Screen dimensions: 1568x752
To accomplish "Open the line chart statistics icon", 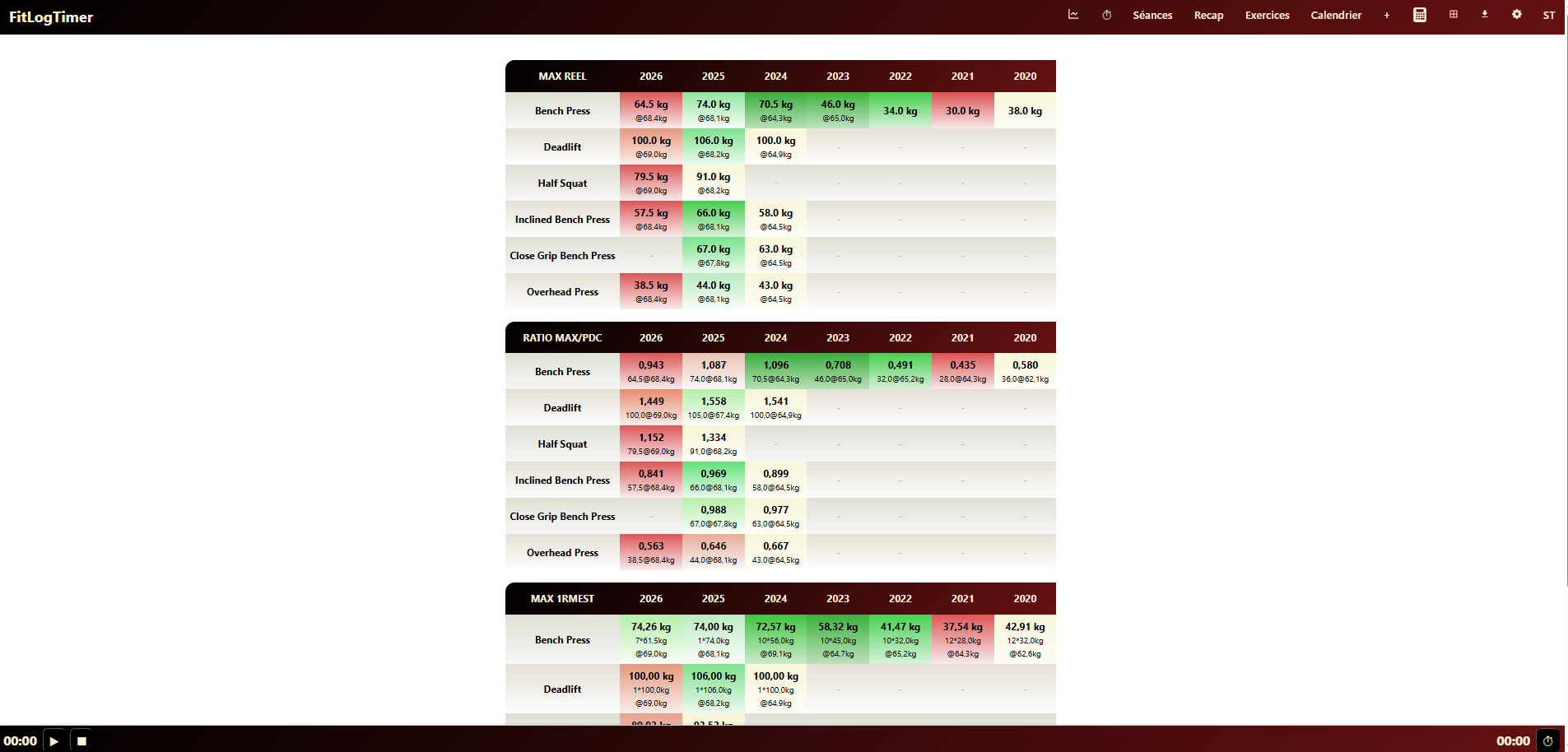I will pos(1073,15).
